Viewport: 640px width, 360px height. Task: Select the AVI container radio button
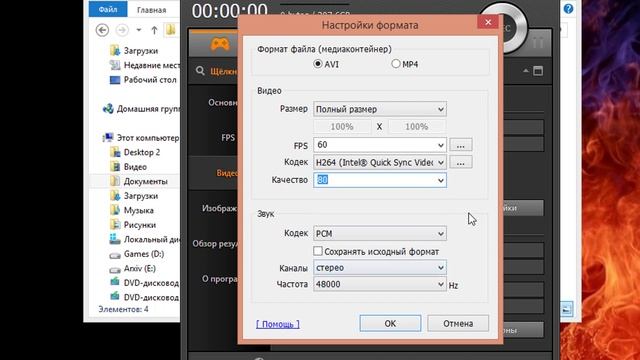(318, 64)
